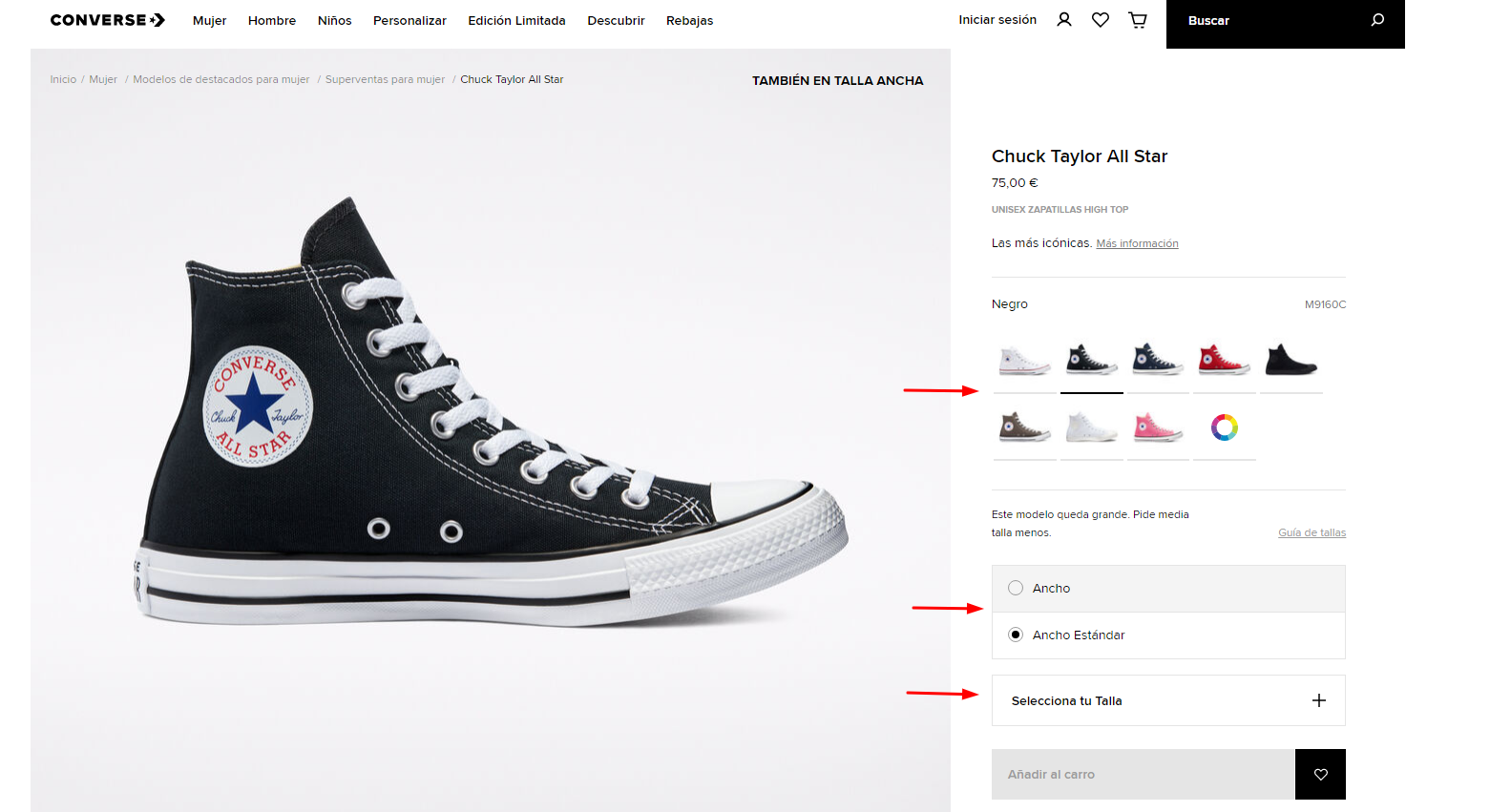Select the Ancho width option
This screenshot has width=1511, height=812.
(x=1168, y=589)
